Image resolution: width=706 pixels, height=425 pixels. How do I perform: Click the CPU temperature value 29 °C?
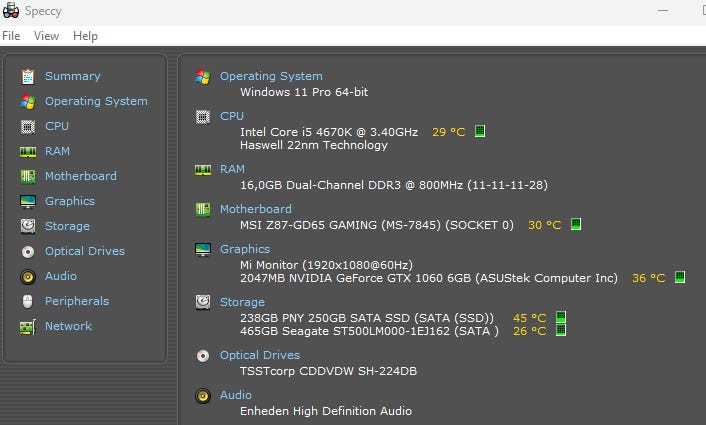coord(448,132)
